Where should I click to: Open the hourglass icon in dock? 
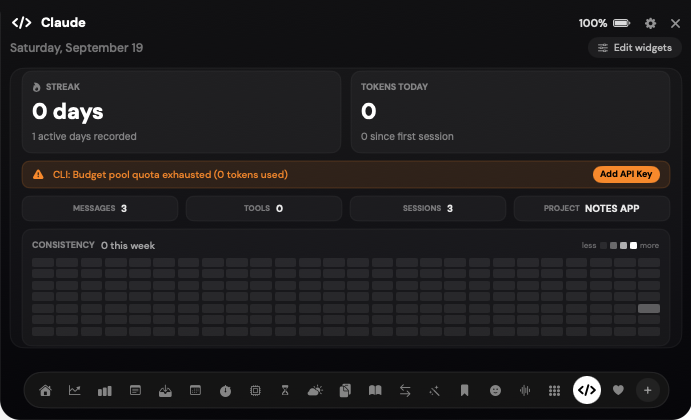click(285, 390)
